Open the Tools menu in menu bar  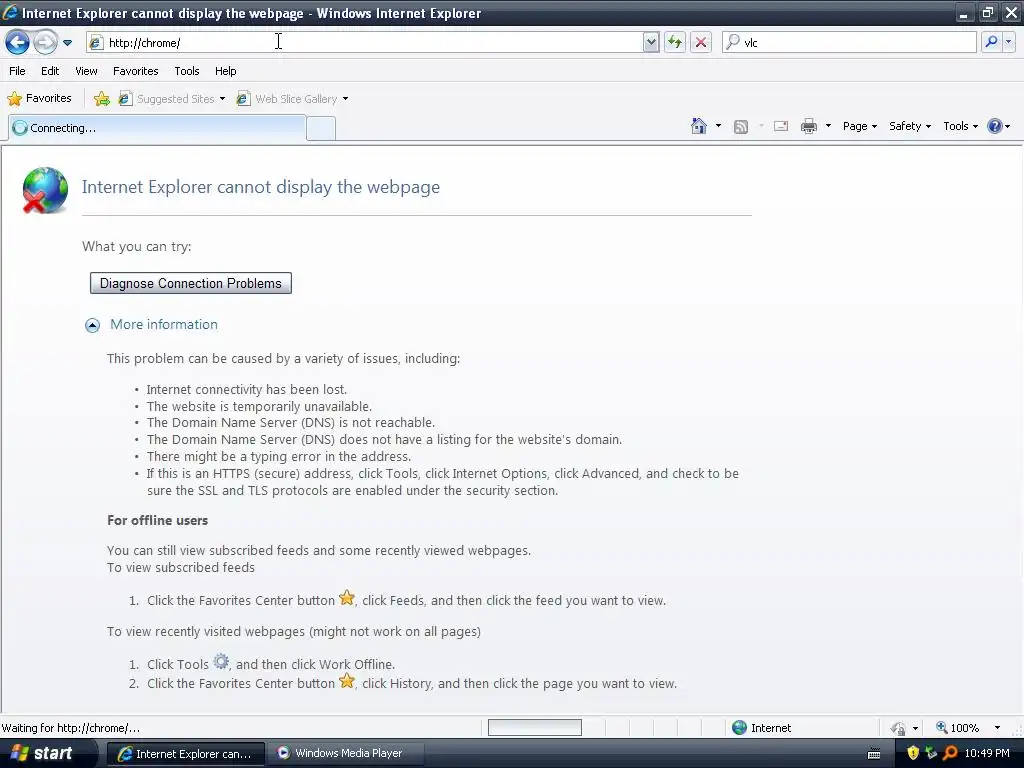click(187, 71)
